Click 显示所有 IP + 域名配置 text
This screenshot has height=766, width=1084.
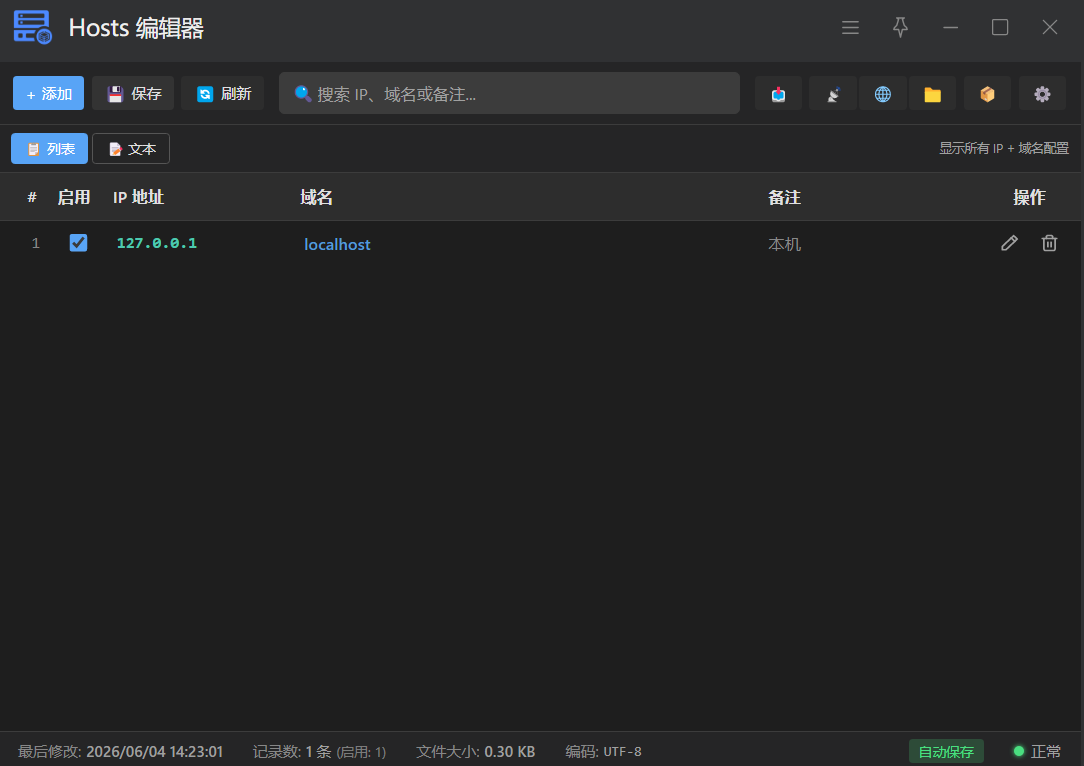(x=1004, y=148)
